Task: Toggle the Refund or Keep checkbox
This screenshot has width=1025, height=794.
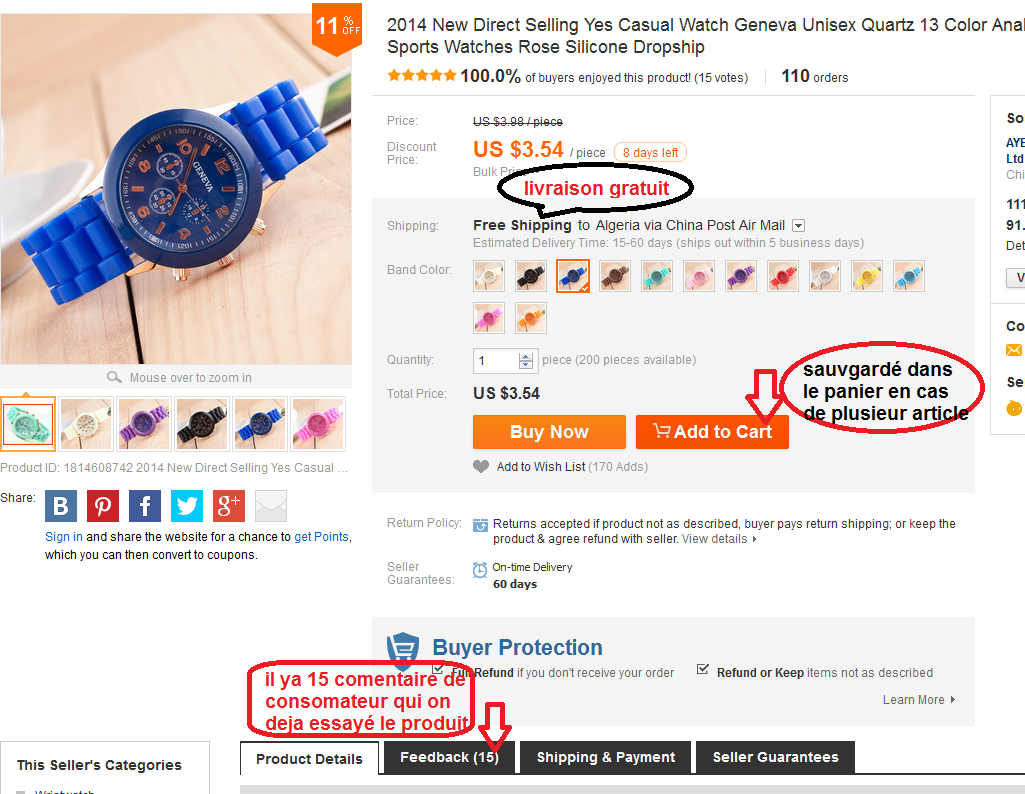Action: pyautogui.click(x=703, y=669)
